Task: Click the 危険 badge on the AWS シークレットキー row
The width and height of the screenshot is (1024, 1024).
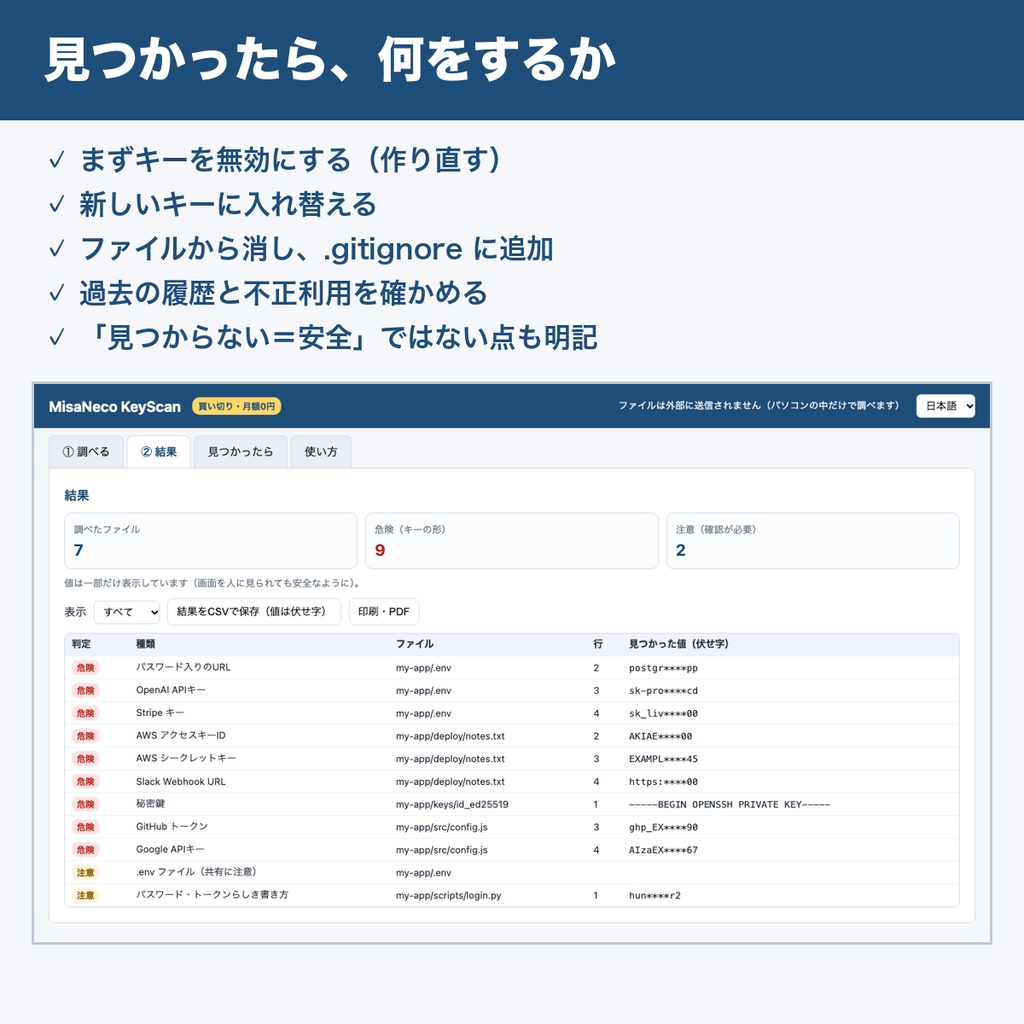Action: point(86,759)
